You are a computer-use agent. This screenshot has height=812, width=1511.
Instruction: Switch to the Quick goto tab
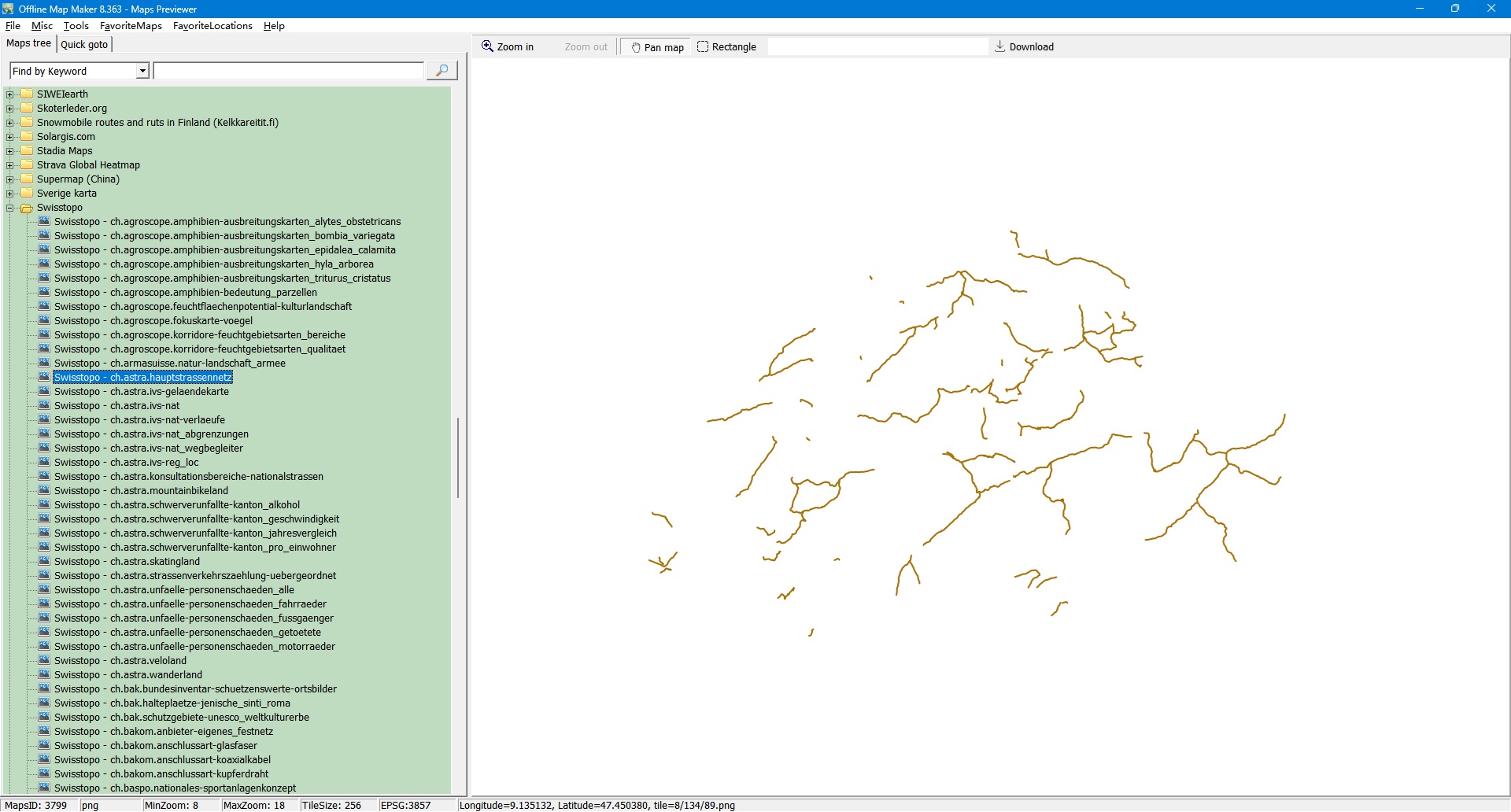click(84, 44)
